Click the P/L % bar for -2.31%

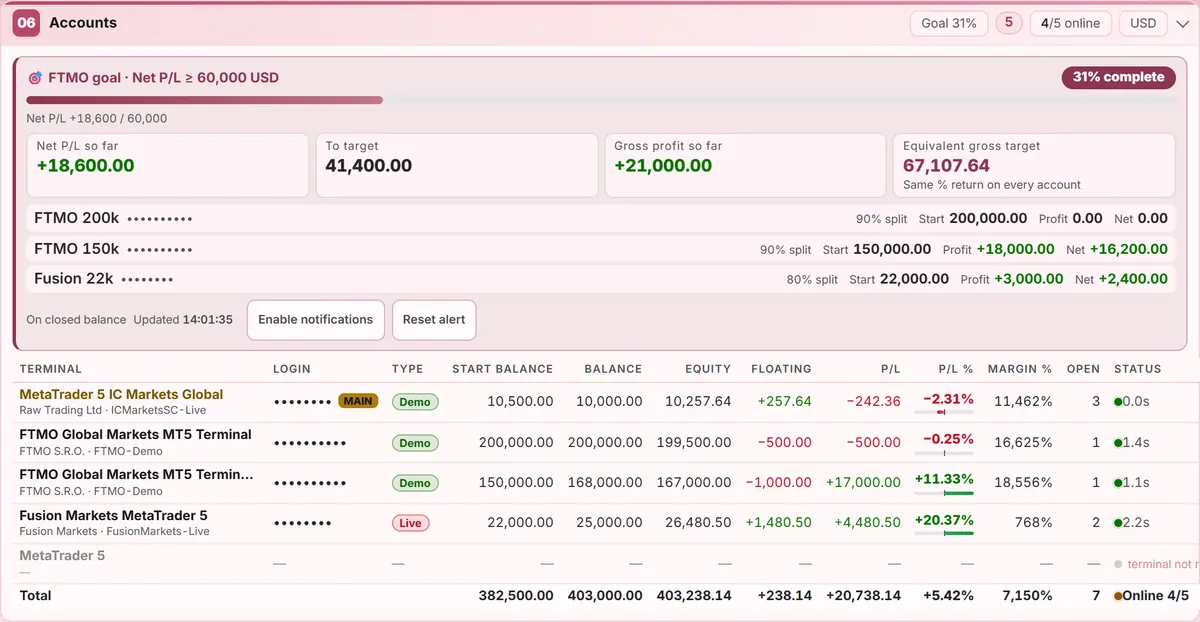pos(944,412)
